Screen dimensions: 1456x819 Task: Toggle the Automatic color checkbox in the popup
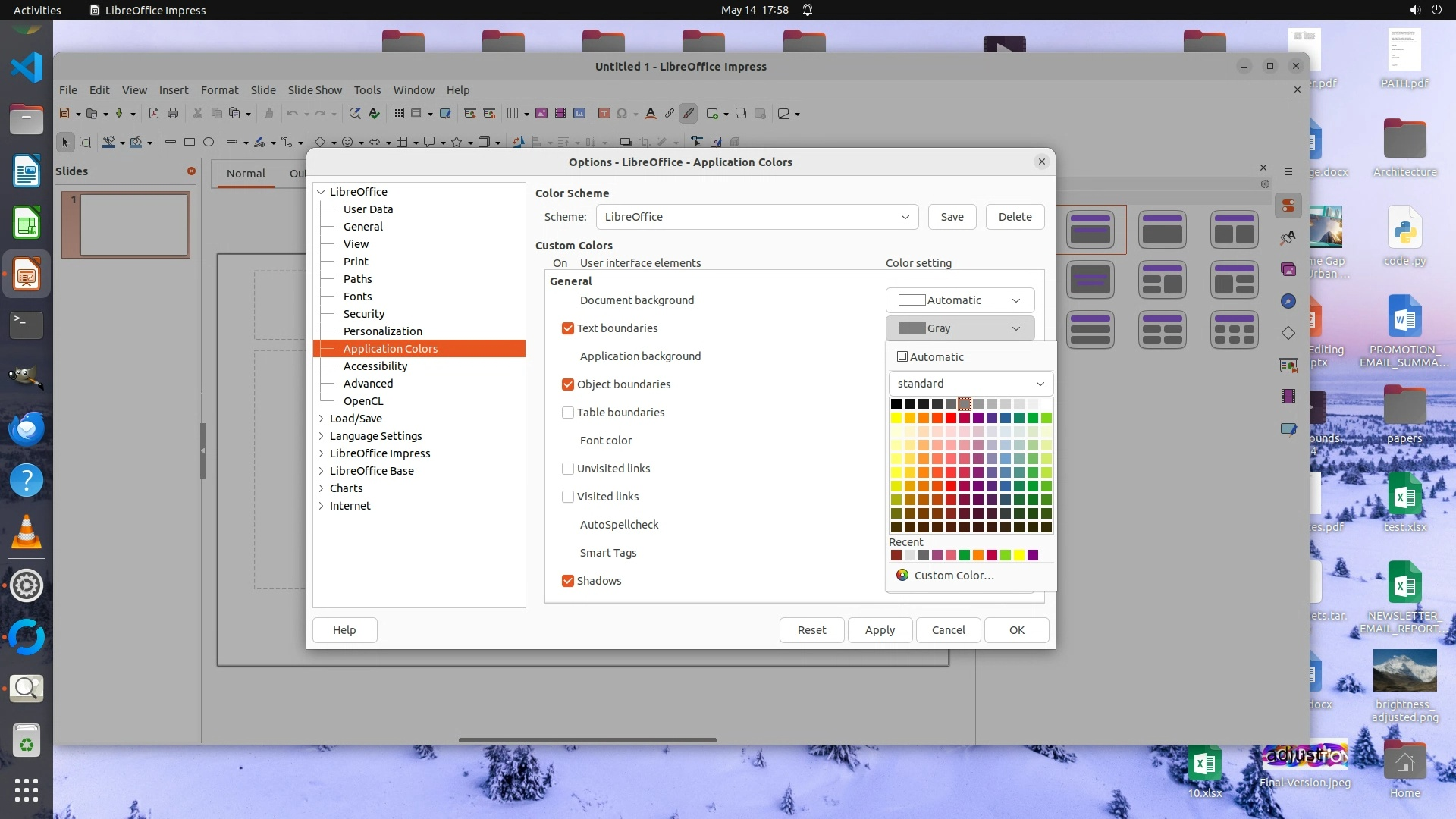(902, 357)
